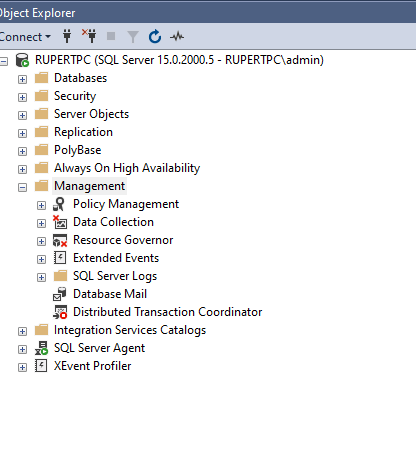The width and height of the screenshot is (416, 459).
Task: Expand the Replication folder
Action: tap(22, 133)
